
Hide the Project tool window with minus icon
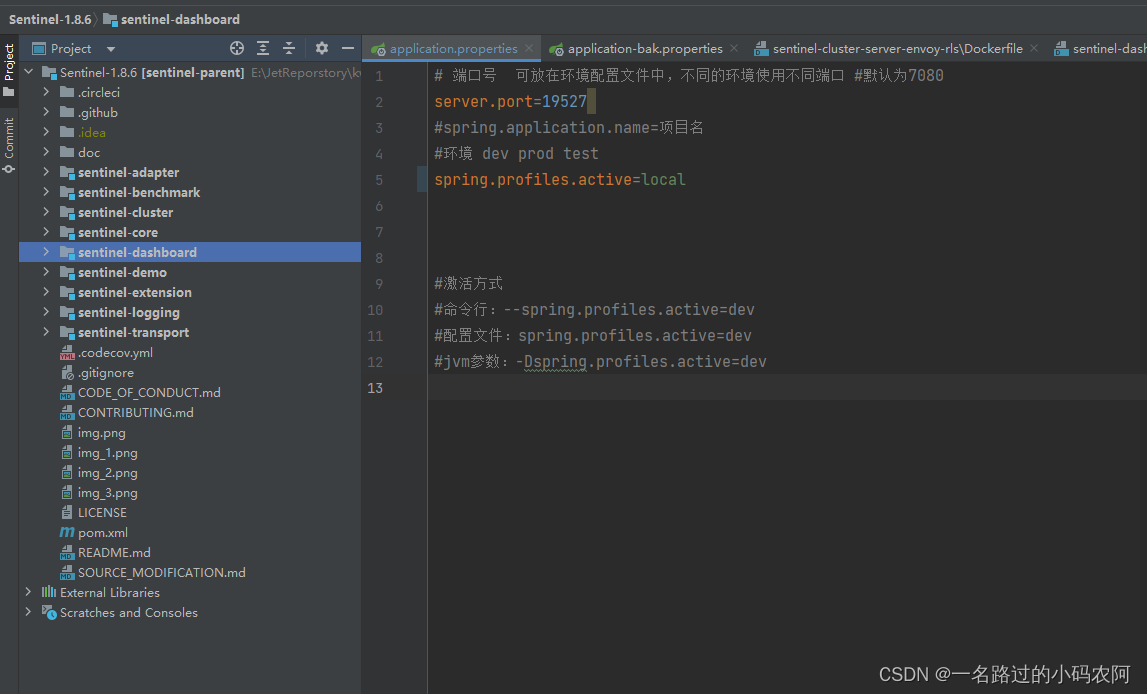(347, 47)
